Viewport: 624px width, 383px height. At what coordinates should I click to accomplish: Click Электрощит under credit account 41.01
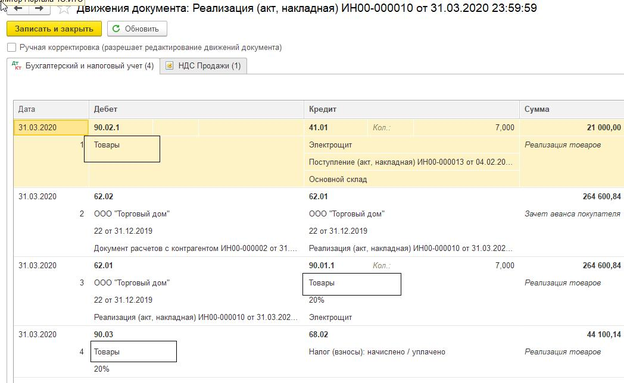(330, 145)
